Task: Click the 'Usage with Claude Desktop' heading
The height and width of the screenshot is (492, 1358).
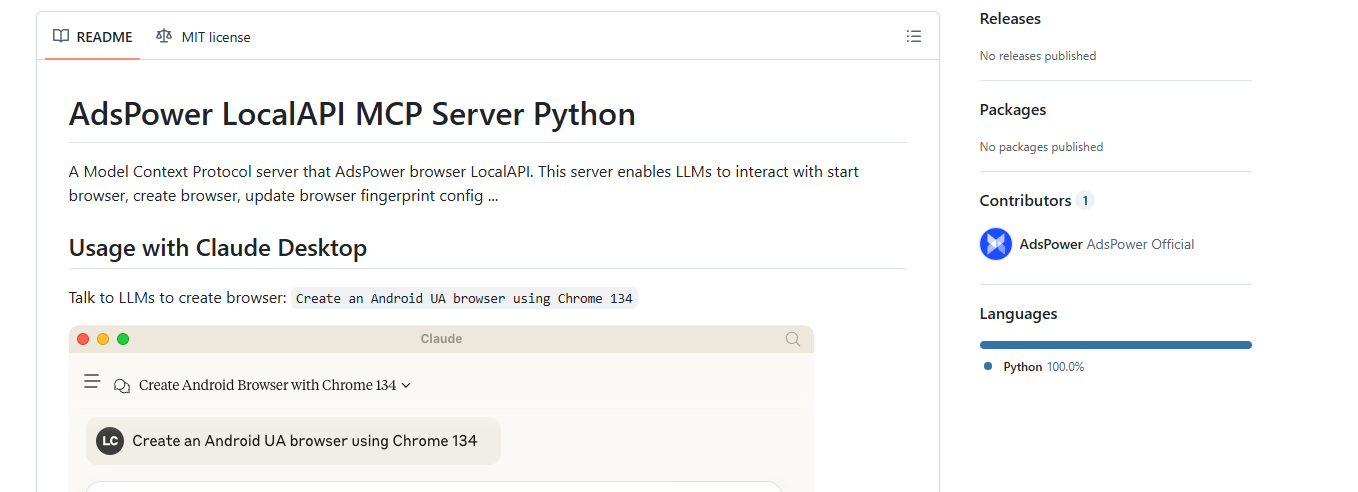Action: [x=218, y=247]
